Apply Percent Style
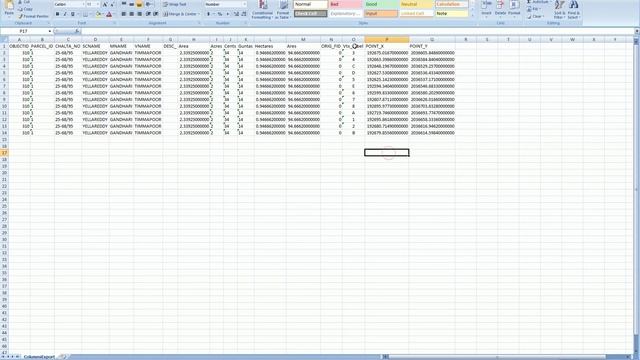The height and width of the screenshot is (360, 640). coord(220,14)
